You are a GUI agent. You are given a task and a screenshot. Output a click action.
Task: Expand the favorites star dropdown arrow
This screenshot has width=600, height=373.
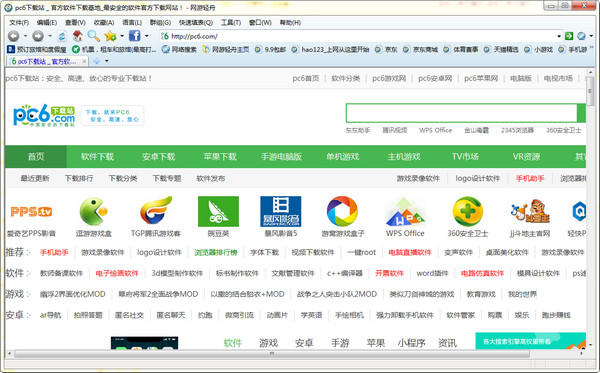[x=122, y=36]
